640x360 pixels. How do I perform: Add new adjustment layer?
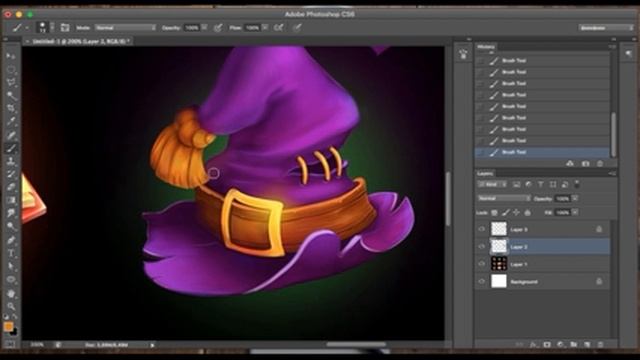tap(560, 345)
